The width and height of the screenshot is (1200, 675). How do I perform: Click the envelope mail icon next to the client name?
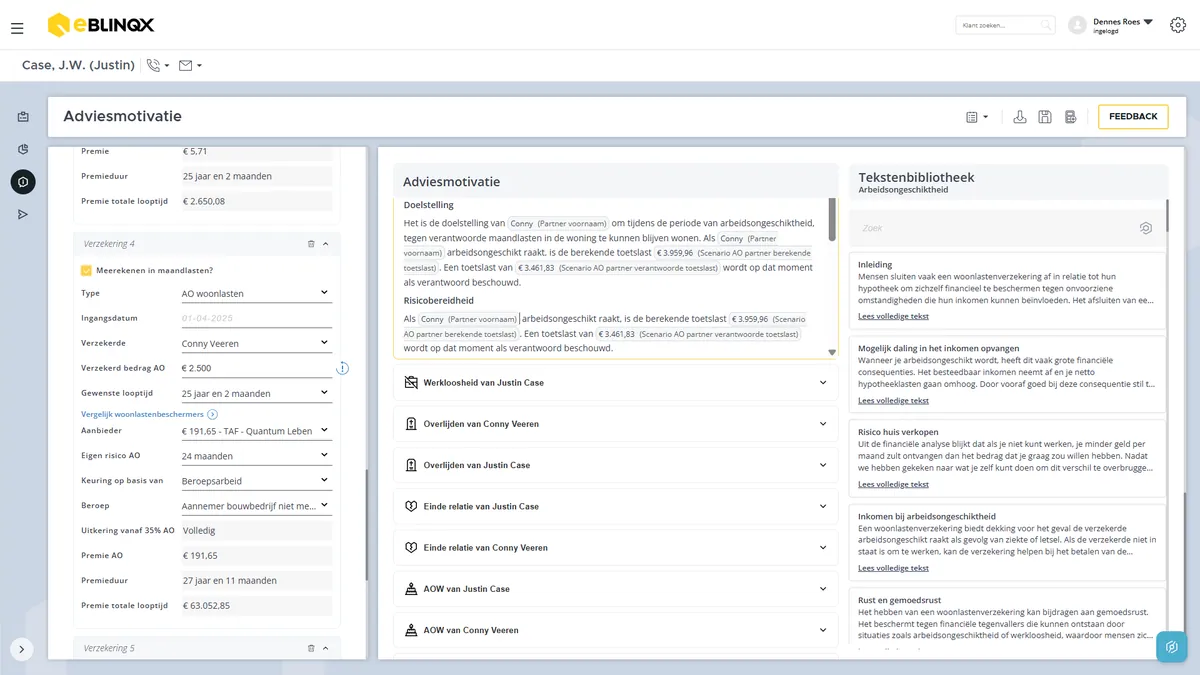[x=185, y=66]
